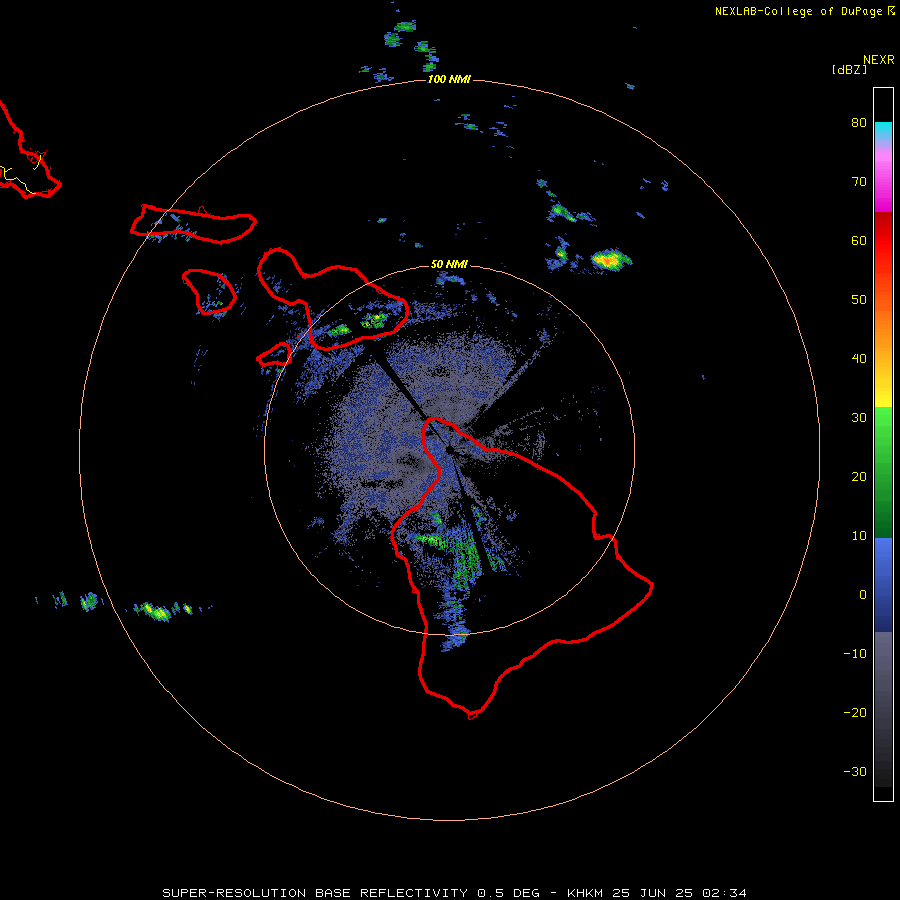The height and width of the screenshot is (900, 900).
Task: Click the NEXR label above the color bar
Action: click(879, 60)
